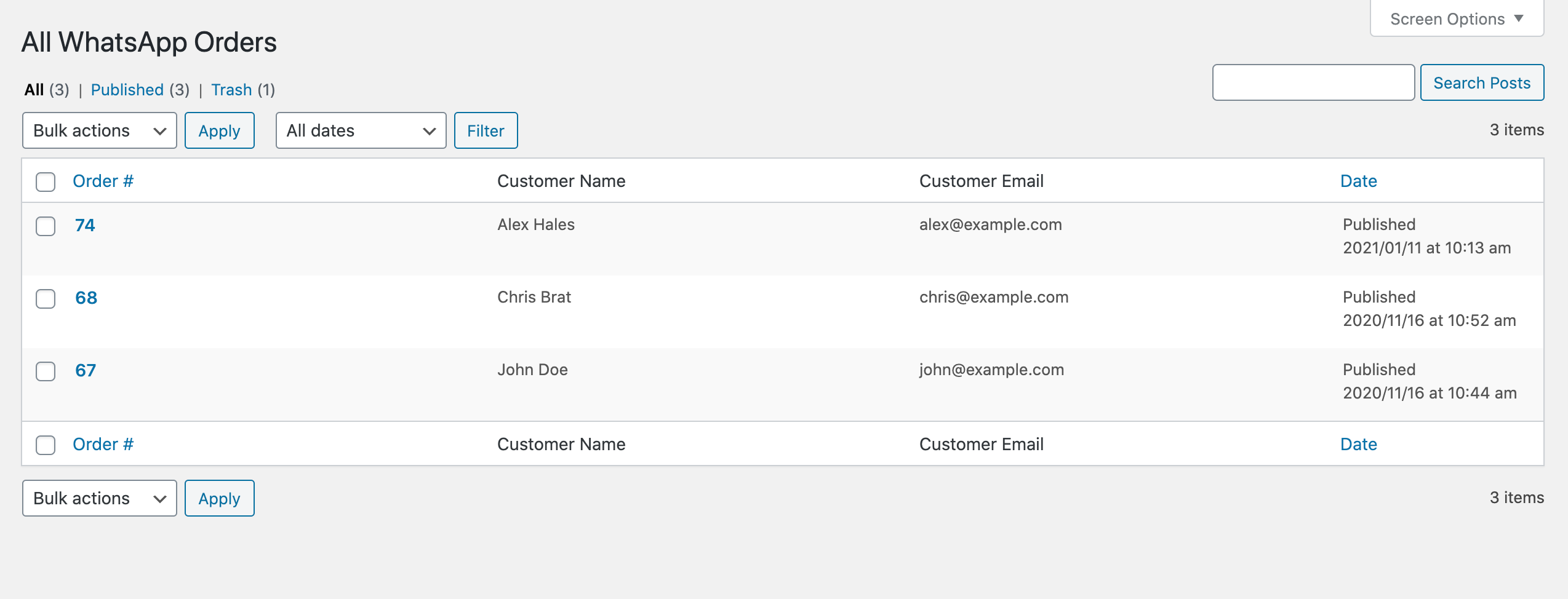Check the checkbox for order 67
The width and height of the screenshot is (1568, 599).
[46, 372]
